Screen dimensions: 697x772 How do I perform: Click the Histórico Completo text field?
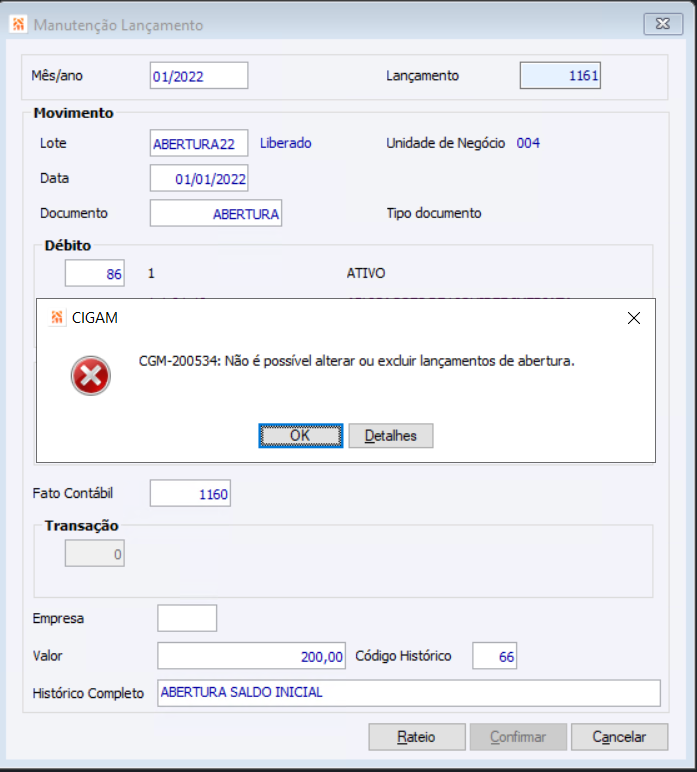409,693
